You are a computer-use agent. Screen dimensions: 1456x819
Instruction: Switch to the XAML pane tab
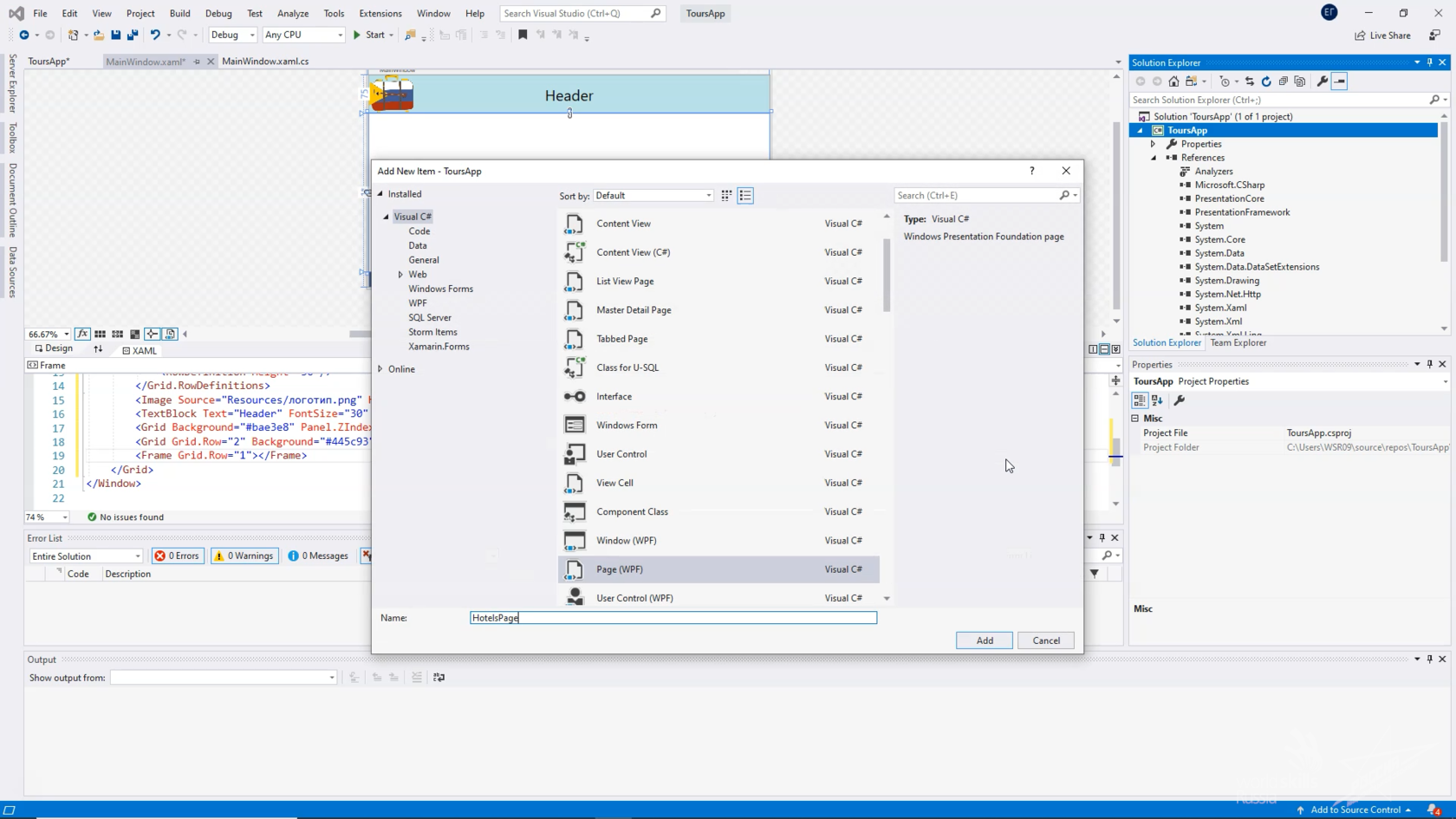point(140,351)
